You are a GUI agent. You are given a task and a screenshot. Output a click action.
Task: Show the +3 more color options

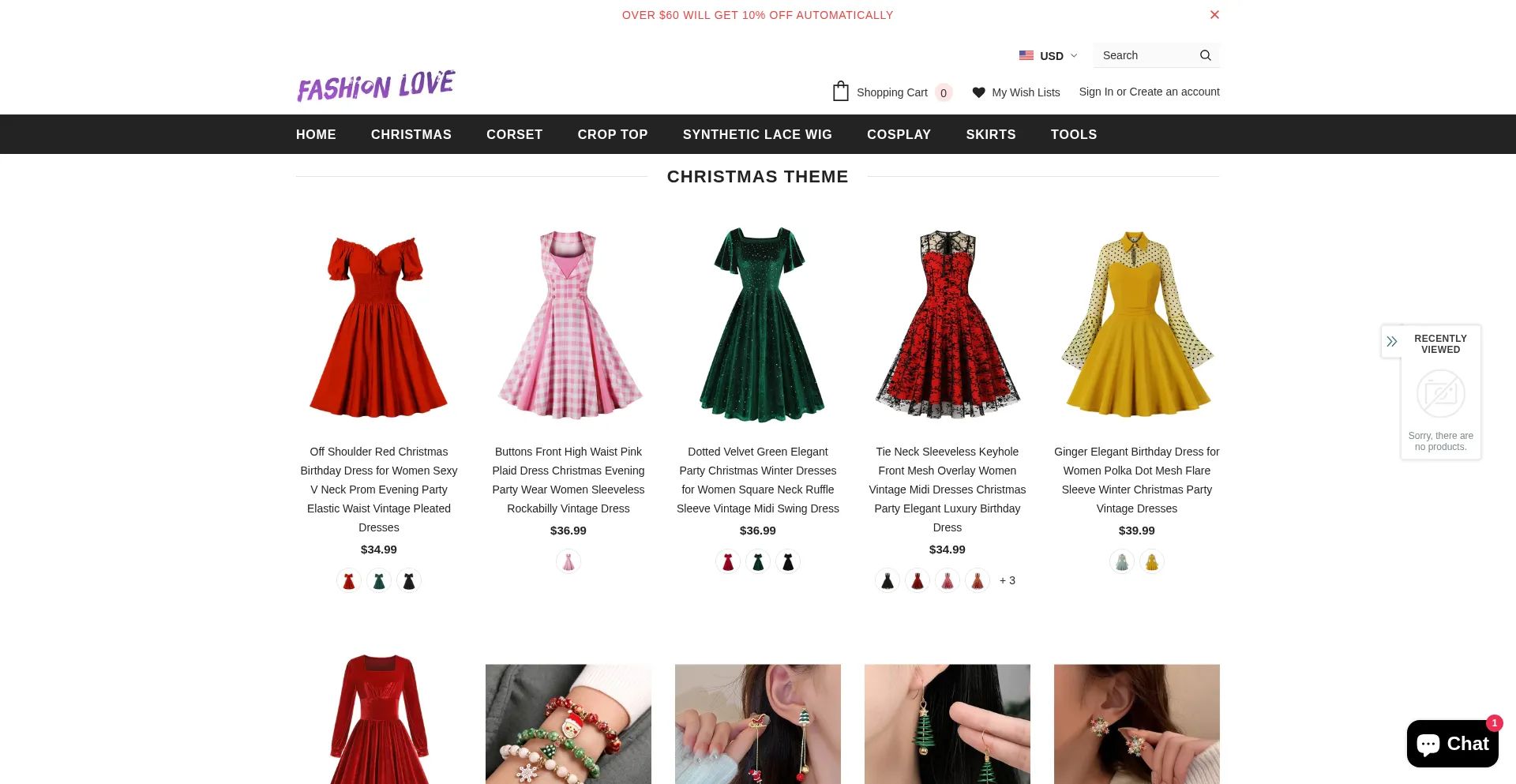1007,580
